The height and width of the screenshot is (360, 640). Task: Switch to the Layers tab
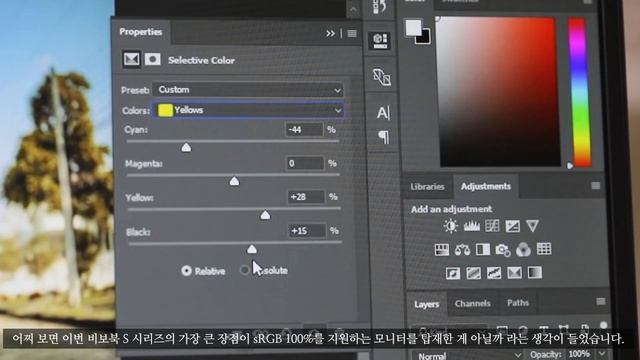[x=427, y=304]
